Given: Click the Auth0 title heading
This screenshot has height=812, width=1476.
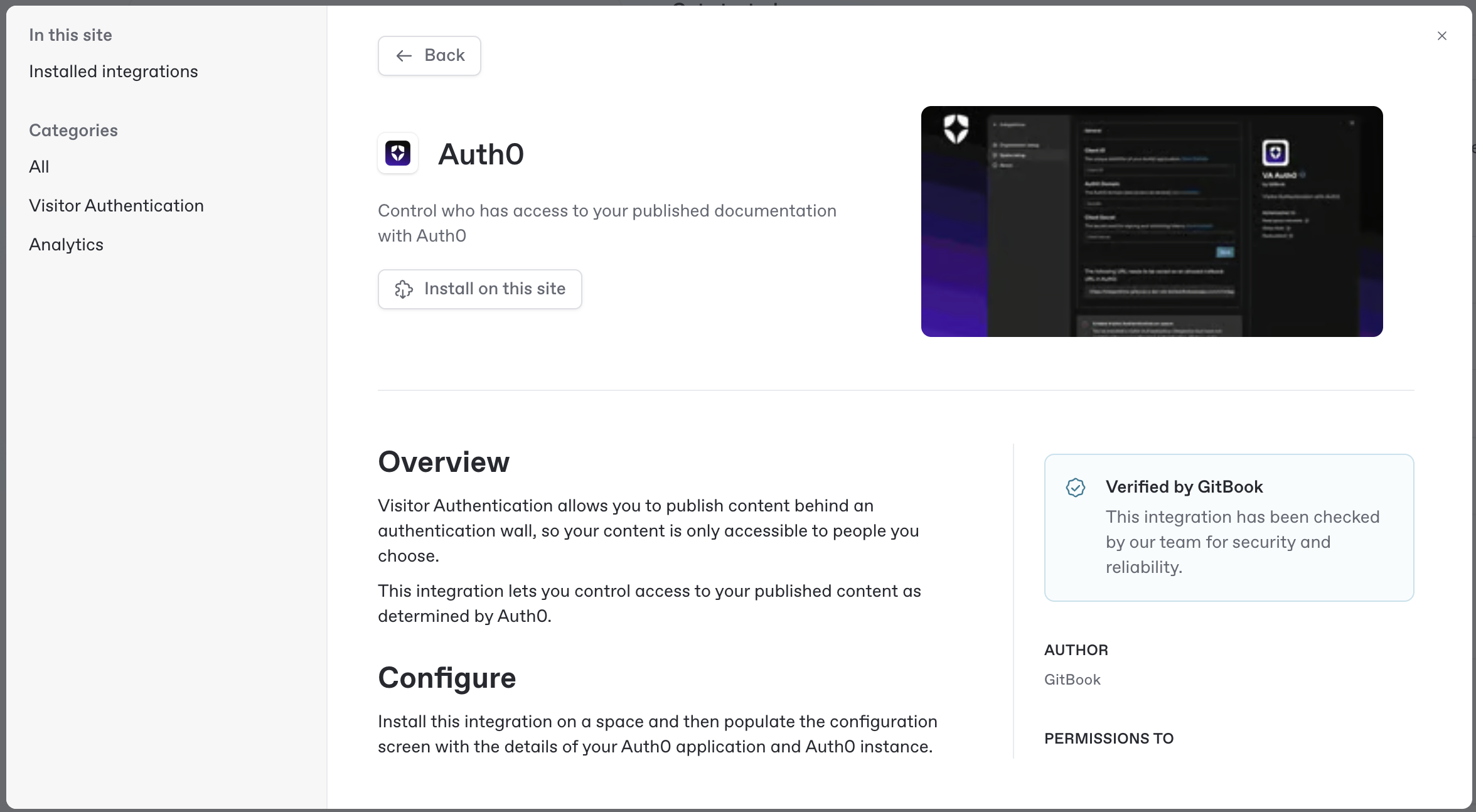Looking at the screenshot, I should tap(481, 154).
